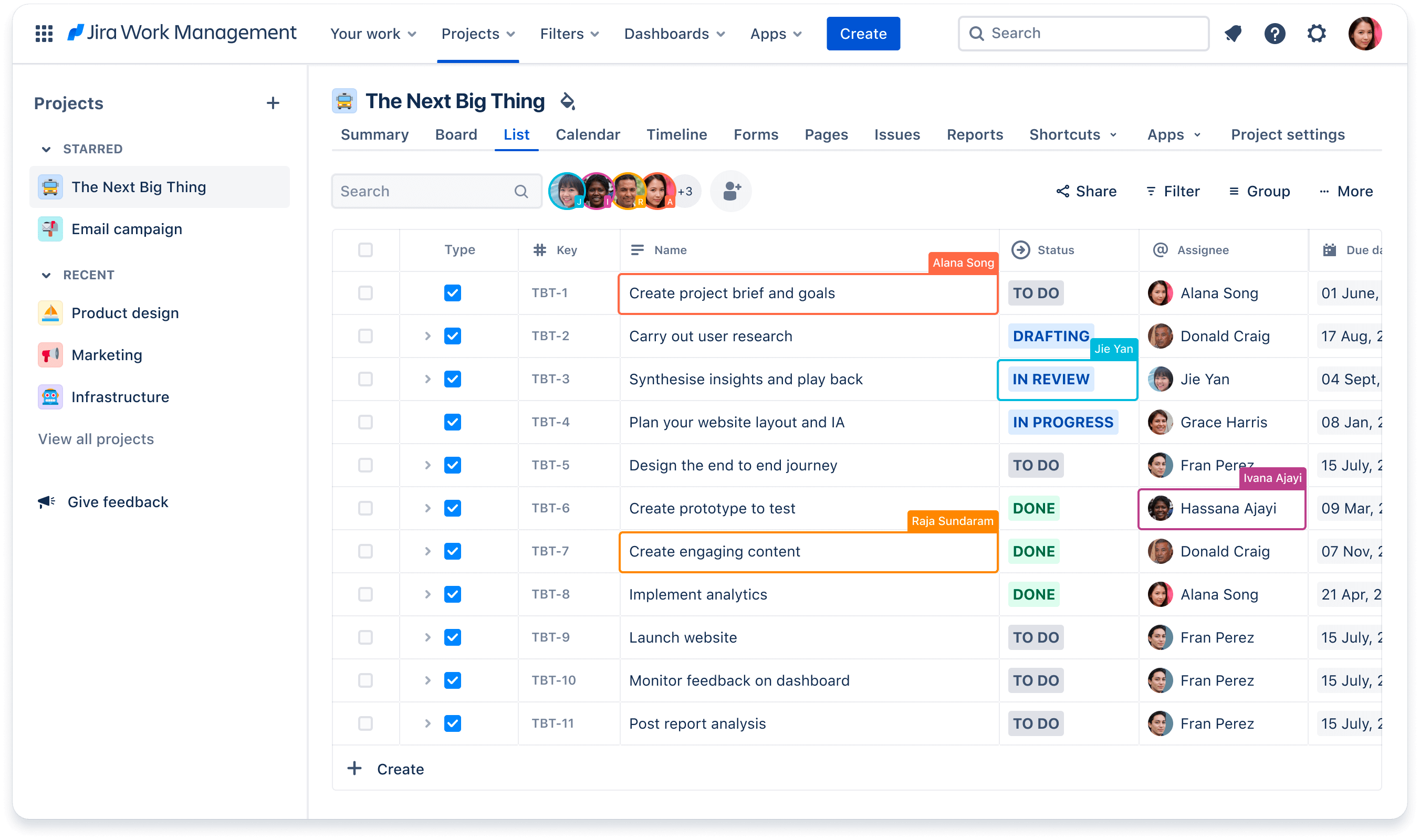Expand the TBT-2 row disclosure arrow
Viewport: 1420px width, 840px height.
tap(426, 336)
